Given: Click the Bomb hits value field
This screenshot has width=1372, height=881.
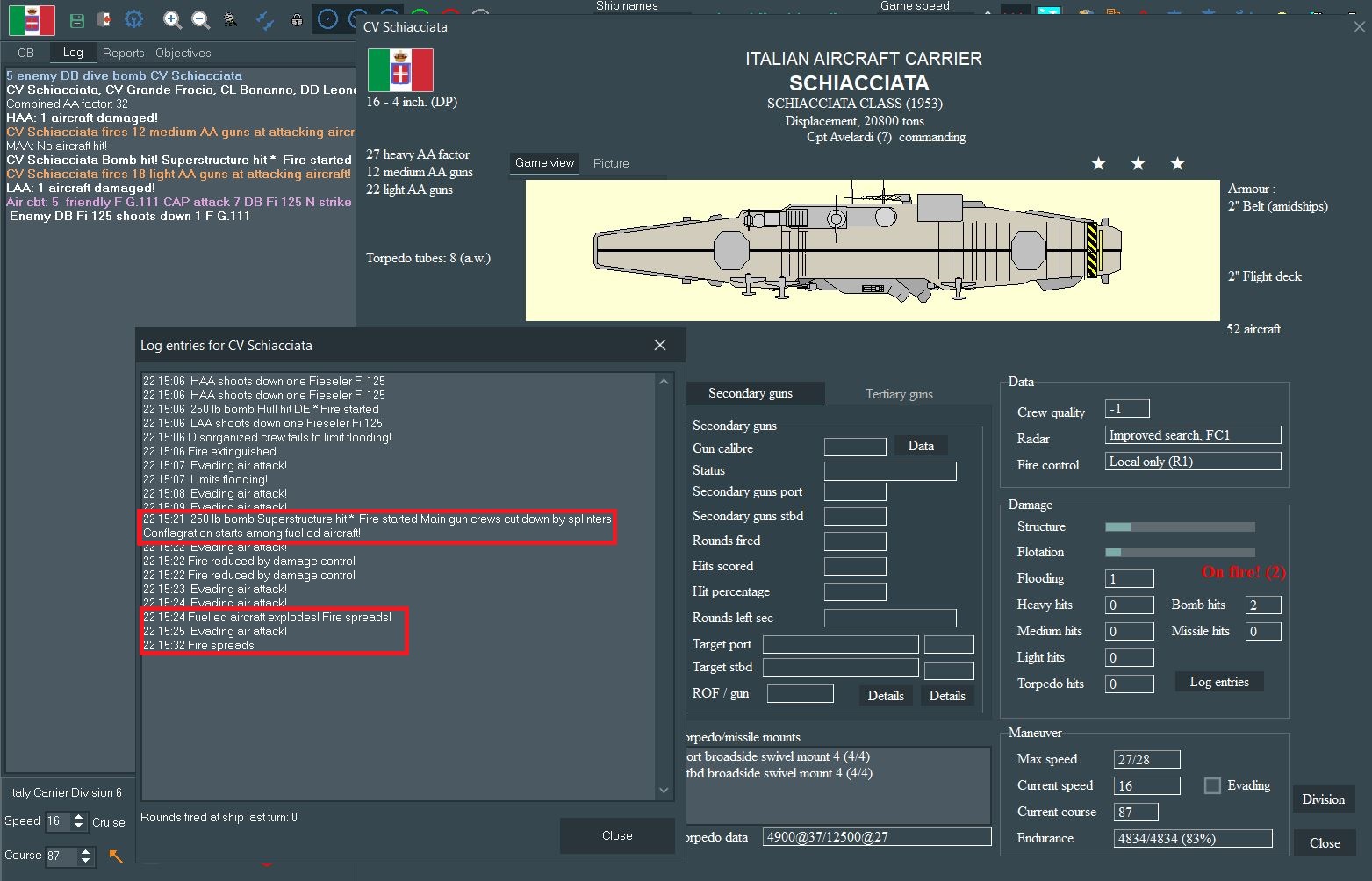Looking at the screenshot, I should [x=1263, y=605].
